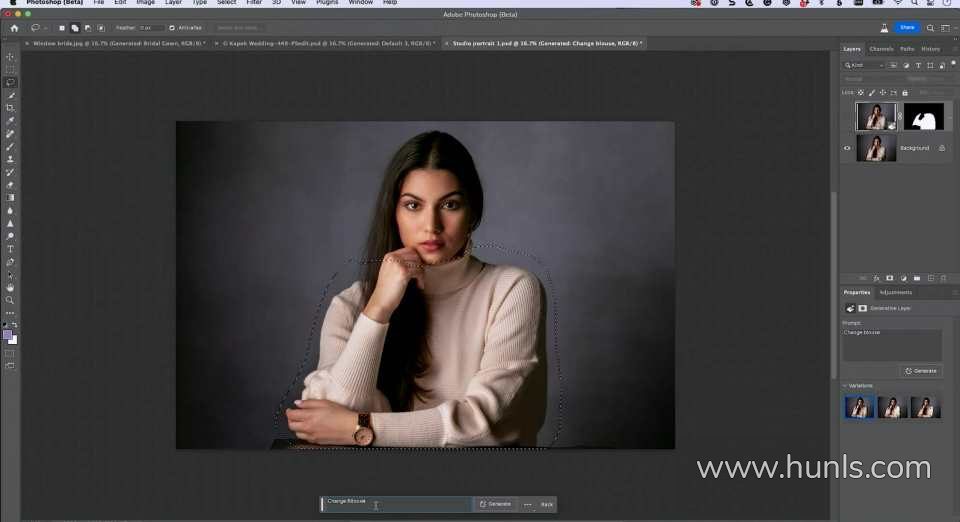Click the blue Share button
Image resolution: width=960 pixels, height=522 pixels.
(907, 28)
